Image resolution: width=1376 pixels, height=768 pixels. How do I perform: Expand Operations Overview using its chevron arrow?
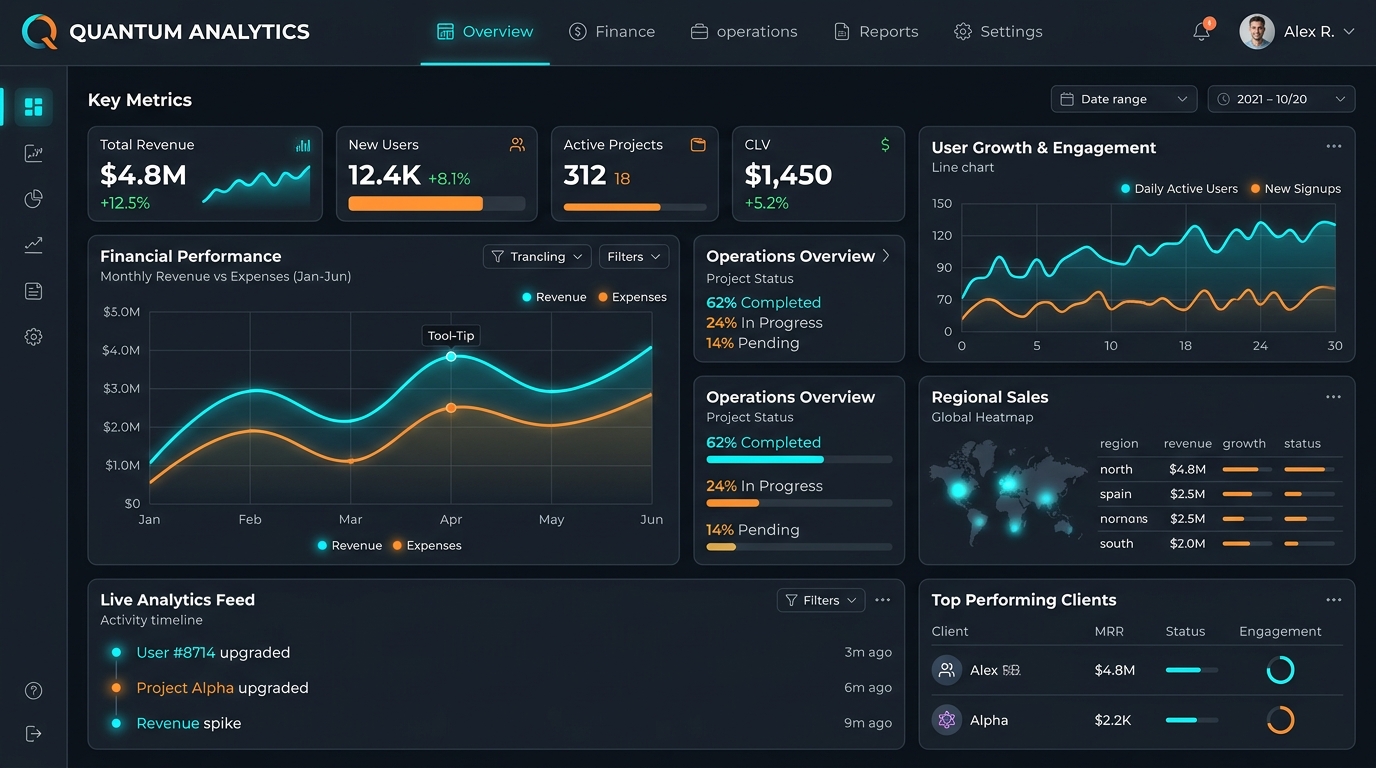tap(886, 256)
